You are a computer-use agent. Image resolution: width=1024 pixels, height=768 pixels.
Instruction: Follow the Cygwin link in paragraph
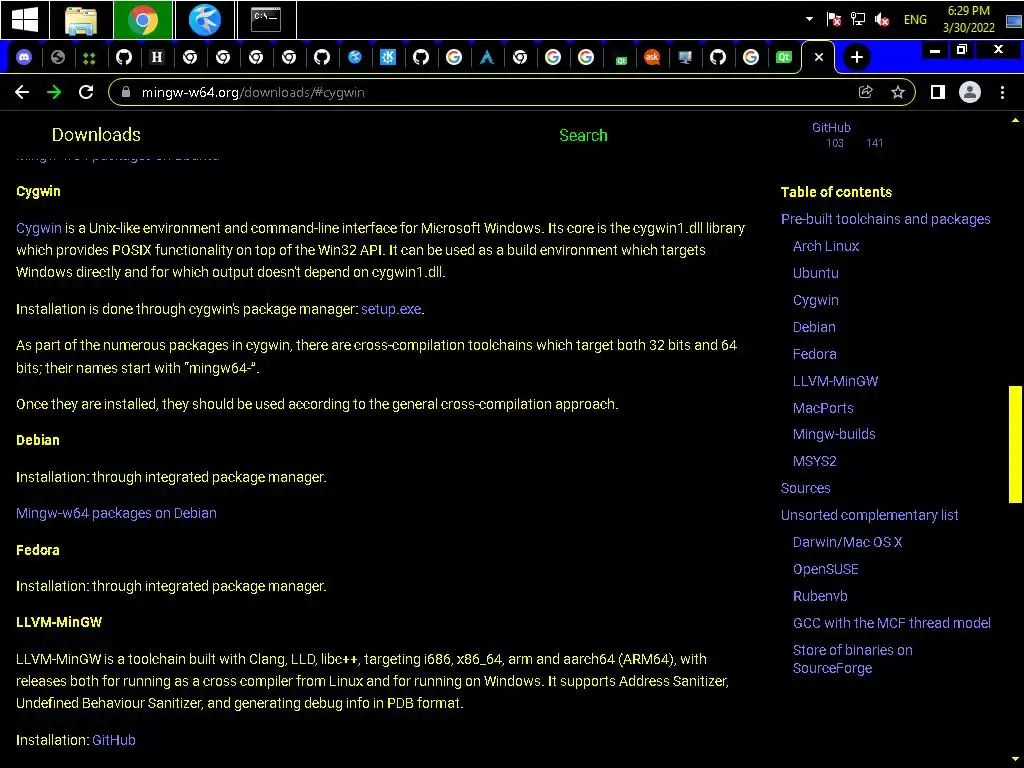click(x=39, y=228)
